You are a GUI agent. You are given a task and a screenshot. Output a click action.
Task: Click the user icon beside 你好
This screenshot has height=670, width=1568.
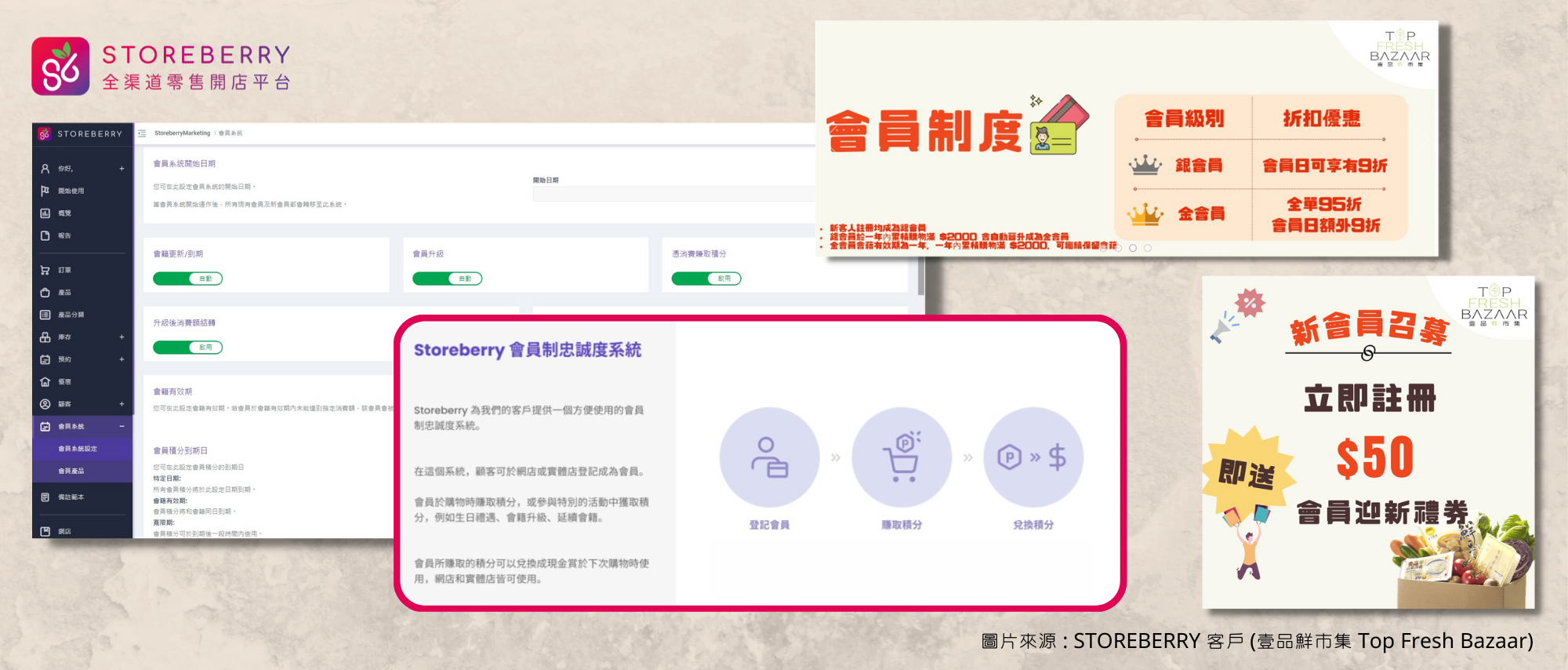click(45, 169)
